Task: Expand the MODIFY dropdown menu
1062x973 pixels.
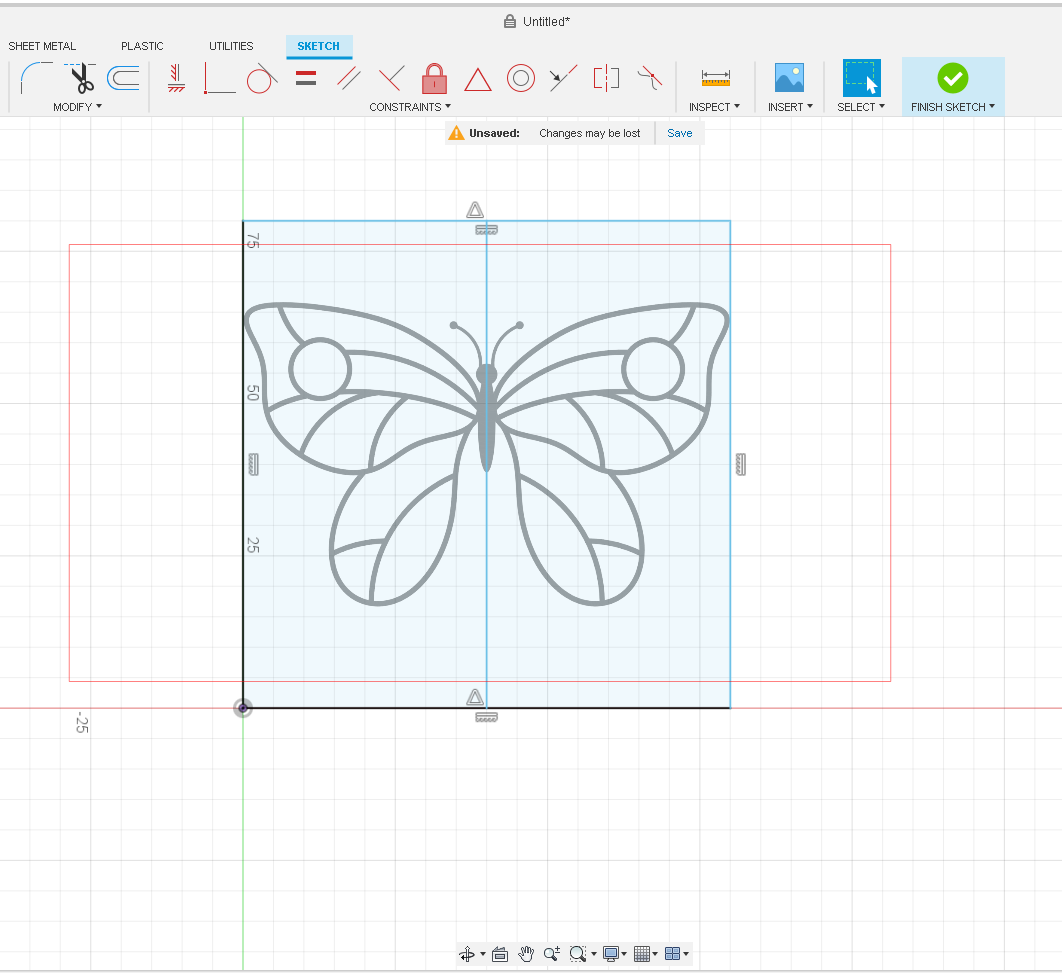Action: pos(77,107)
